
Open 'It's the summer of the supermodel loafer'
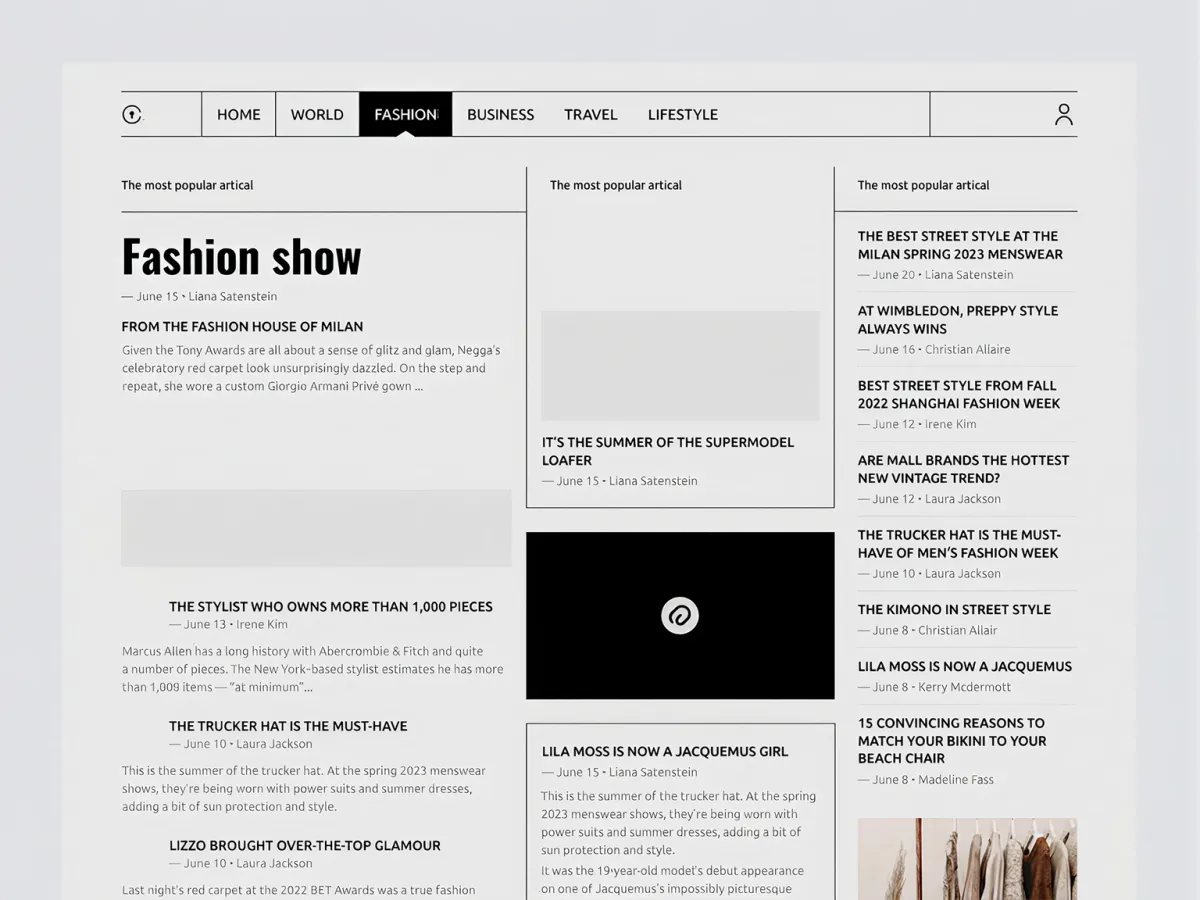coord(668,451)
